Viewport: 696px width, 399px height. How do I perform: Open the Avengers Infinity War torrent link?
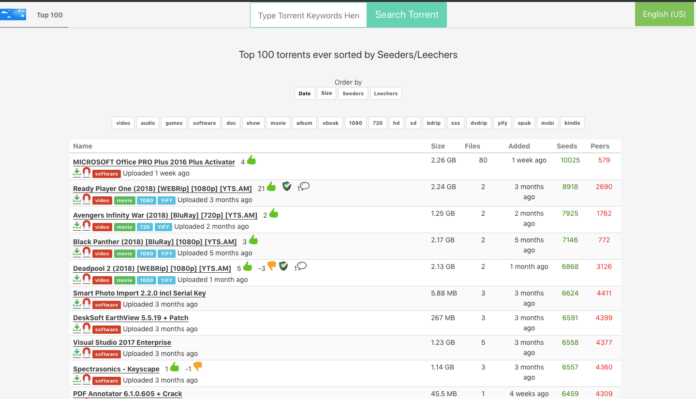[x=165, y=215]
